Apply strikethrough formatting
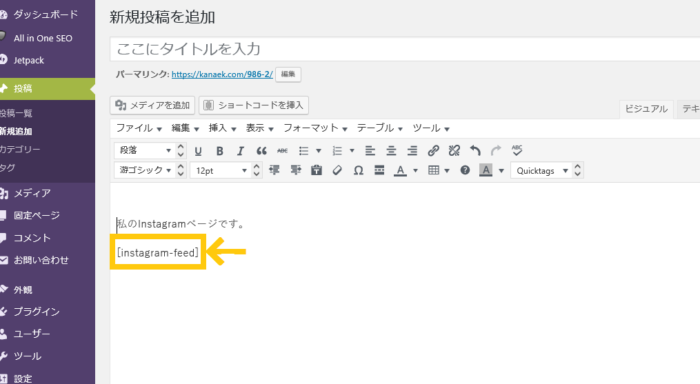This screenshot has height=384, width=700. [282, 151]
